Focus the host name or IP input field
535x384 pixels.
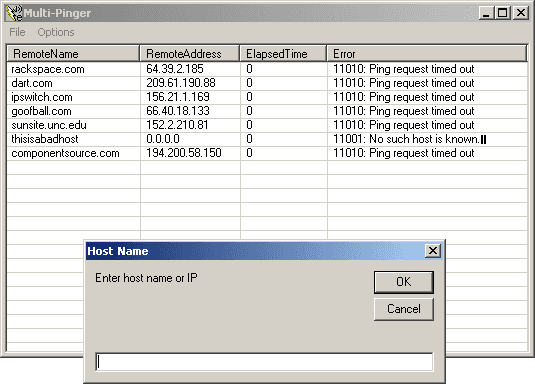click(x=264, y=362)
